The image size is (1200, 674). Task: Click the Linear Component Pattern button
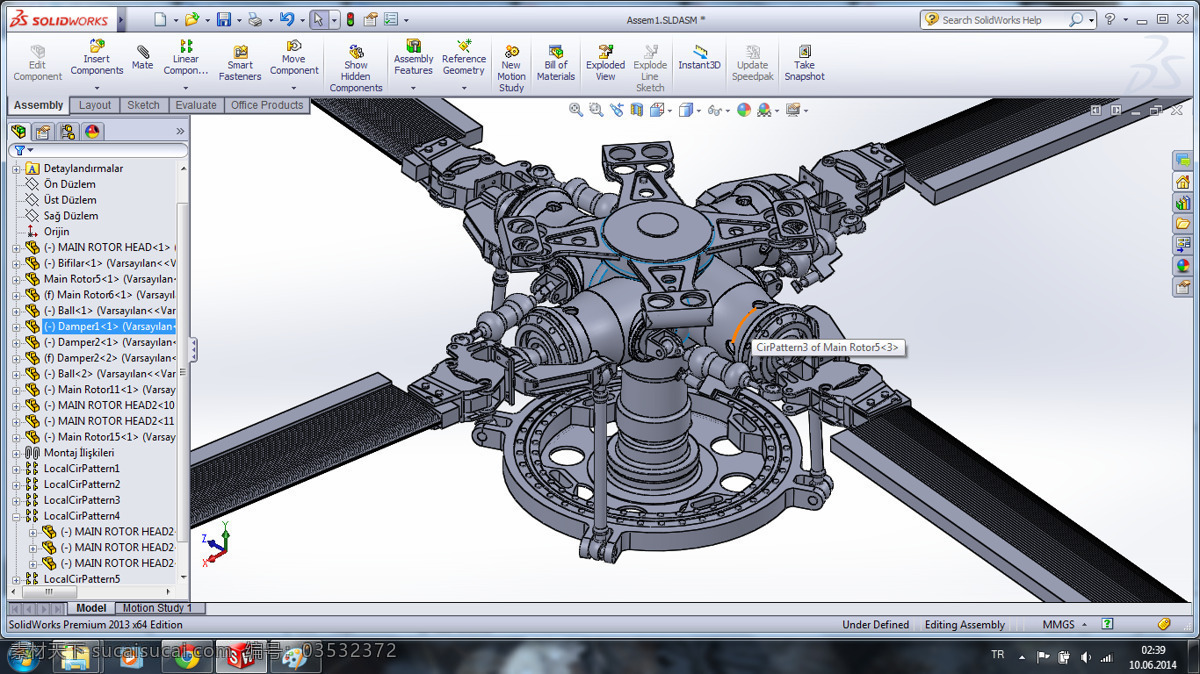point(186,58)
